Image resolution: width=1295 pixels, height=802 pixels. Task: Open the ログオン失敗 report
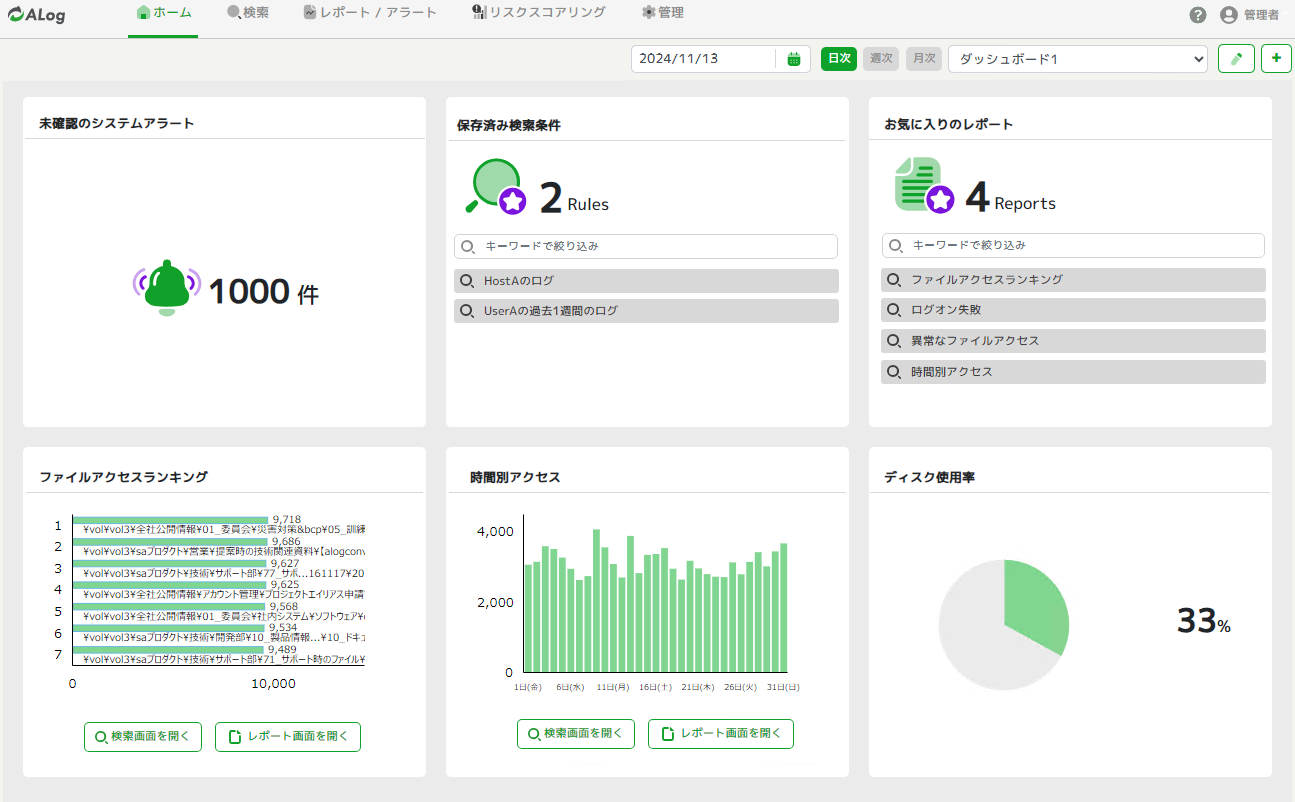(x=1073, y=310)
